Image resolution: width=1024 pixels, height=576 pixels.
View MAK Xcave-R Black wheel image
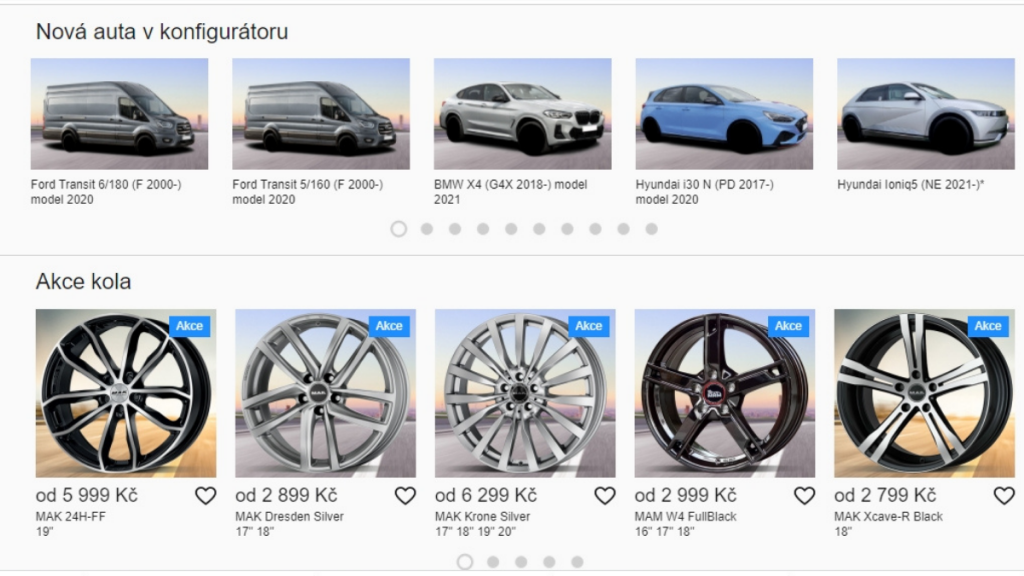coord(925,393)
